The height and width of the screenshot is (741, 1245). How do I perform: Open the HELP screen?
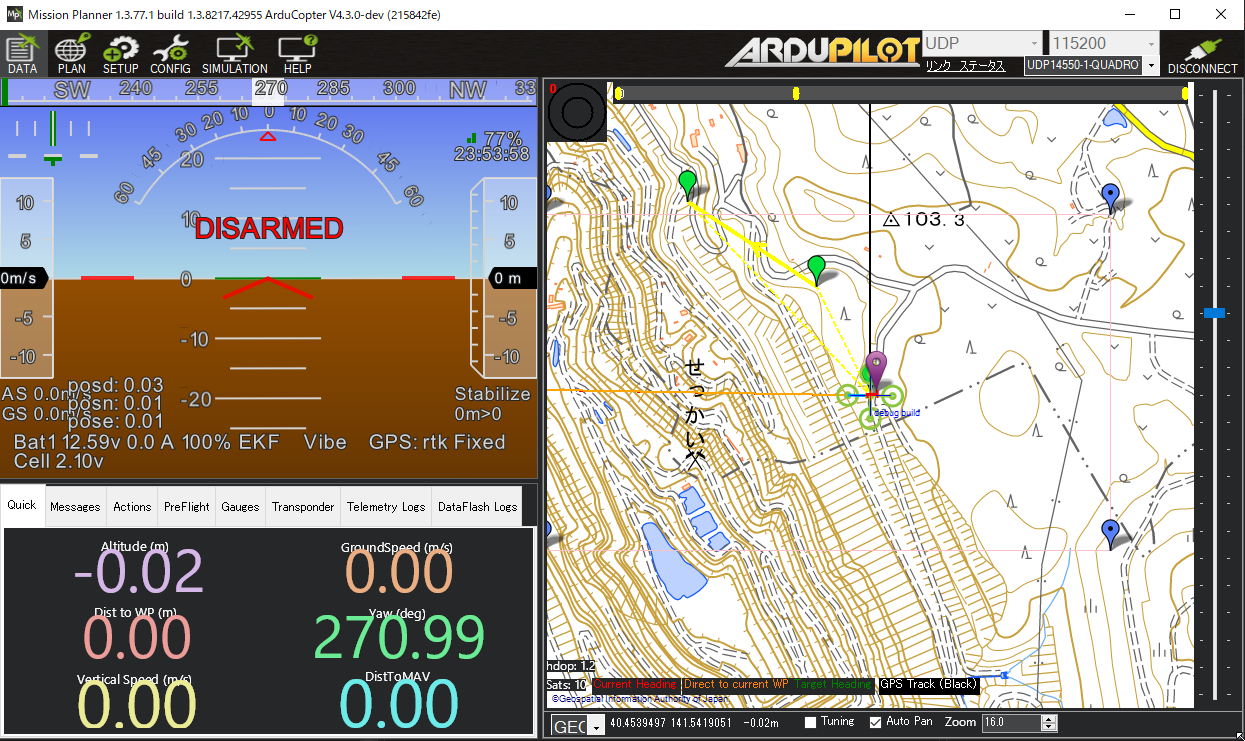pos(297,54)
